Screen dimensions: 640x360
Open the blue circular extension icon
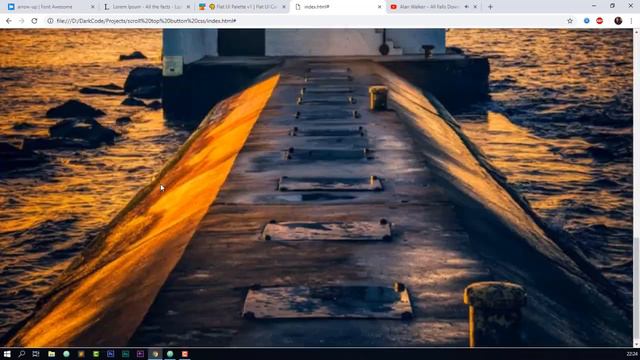tap(587, 21)
